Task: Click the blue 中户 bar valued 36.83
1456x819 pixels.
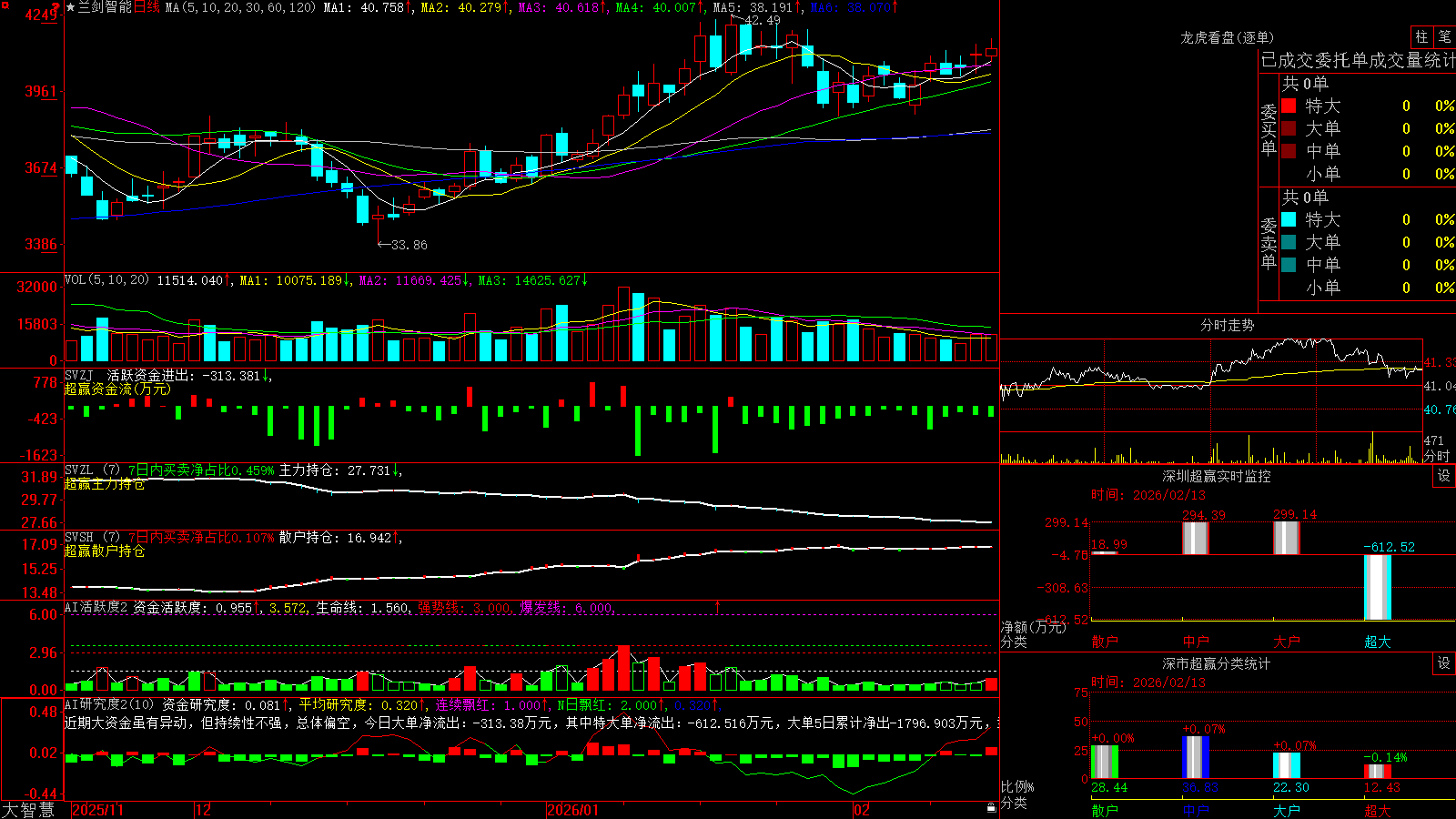Action: [1196, 757]
